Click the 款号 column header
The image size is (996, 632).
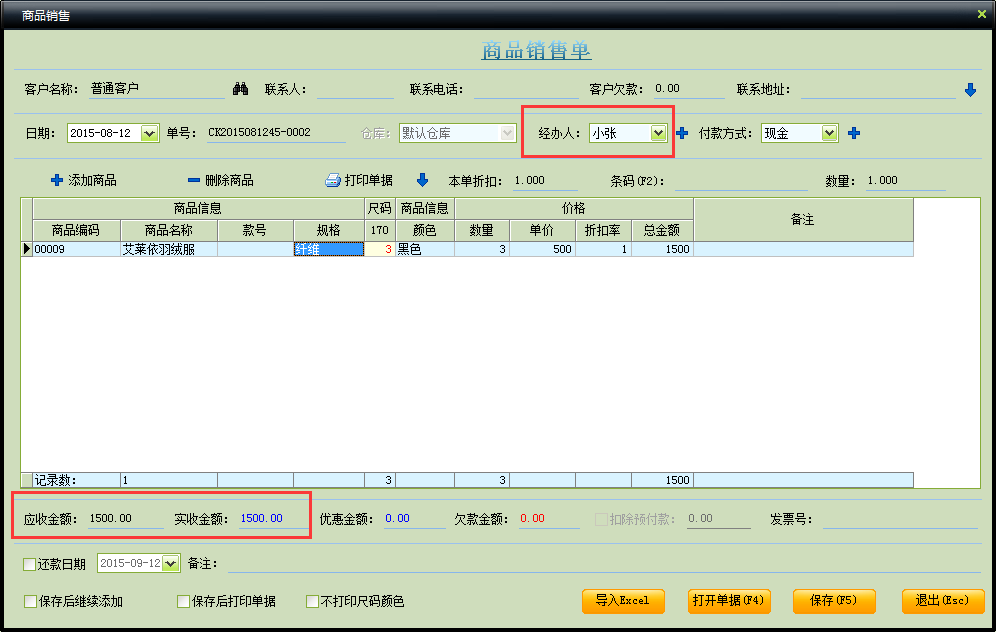pos(255,230)
